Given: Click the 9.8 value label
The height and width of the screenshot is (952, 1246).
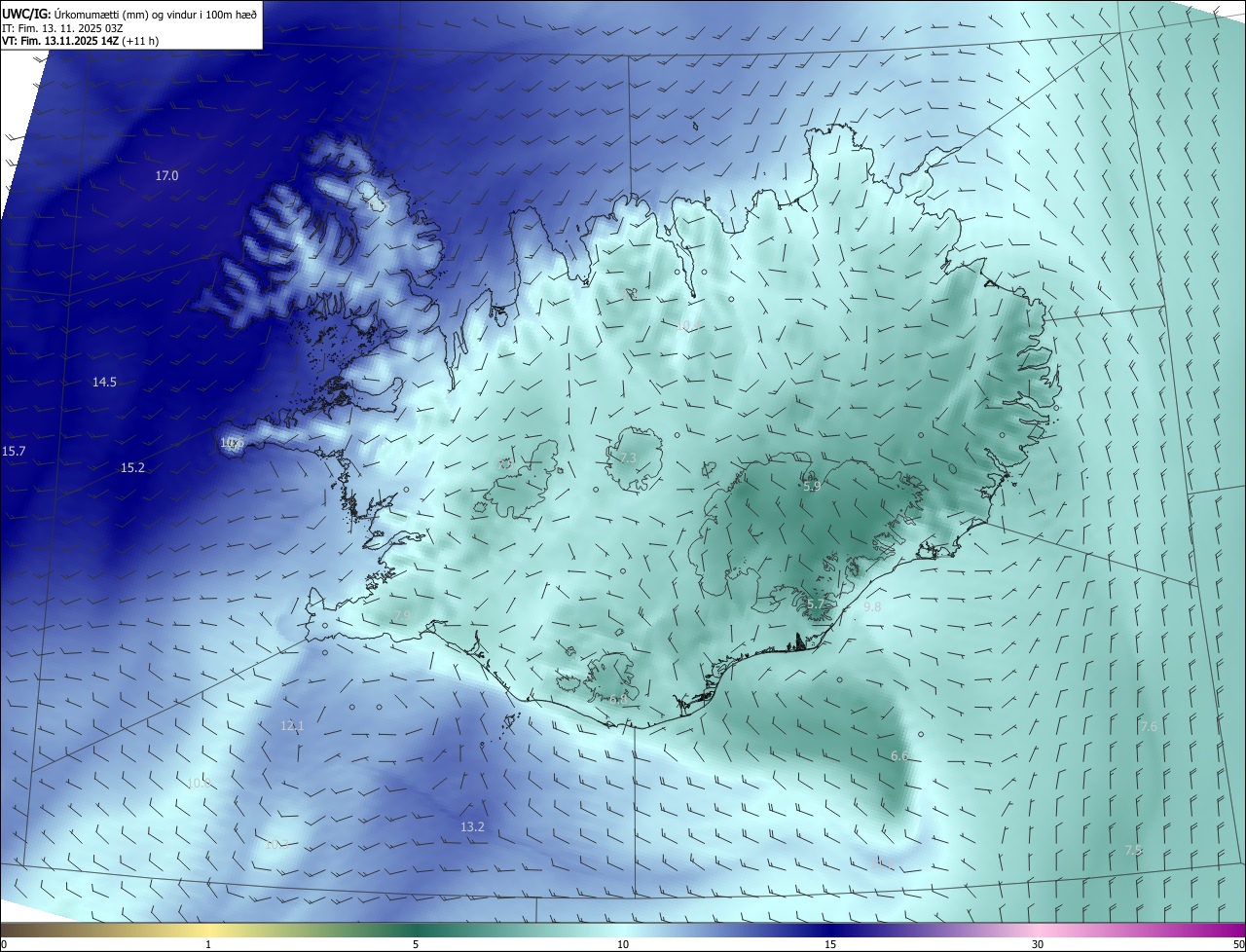Looking at the screenshot, I should 872,606.
